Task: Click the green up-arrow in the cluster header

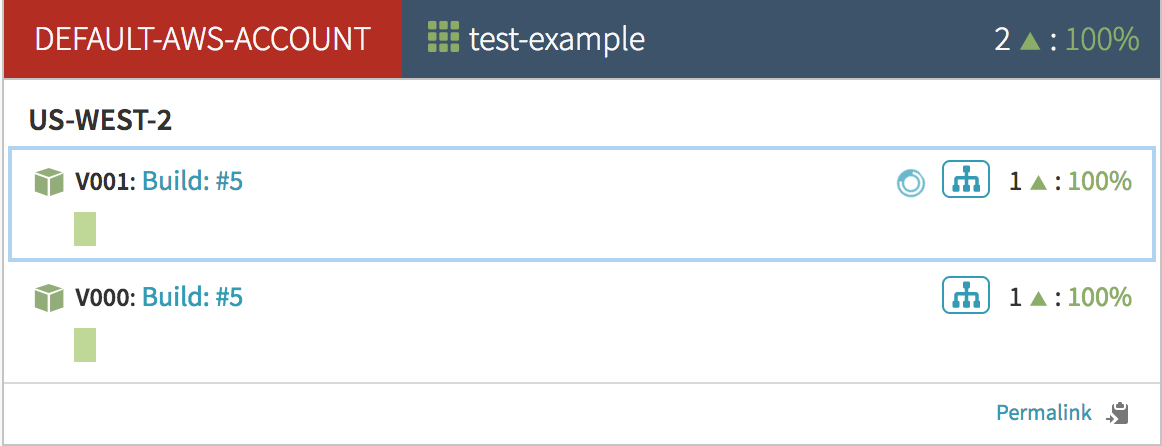Action: [x=1031, y=40]
